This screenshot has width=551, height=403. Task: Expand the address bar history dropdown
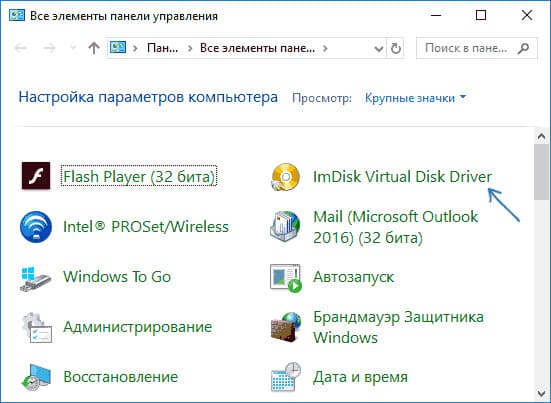[378, 48]
